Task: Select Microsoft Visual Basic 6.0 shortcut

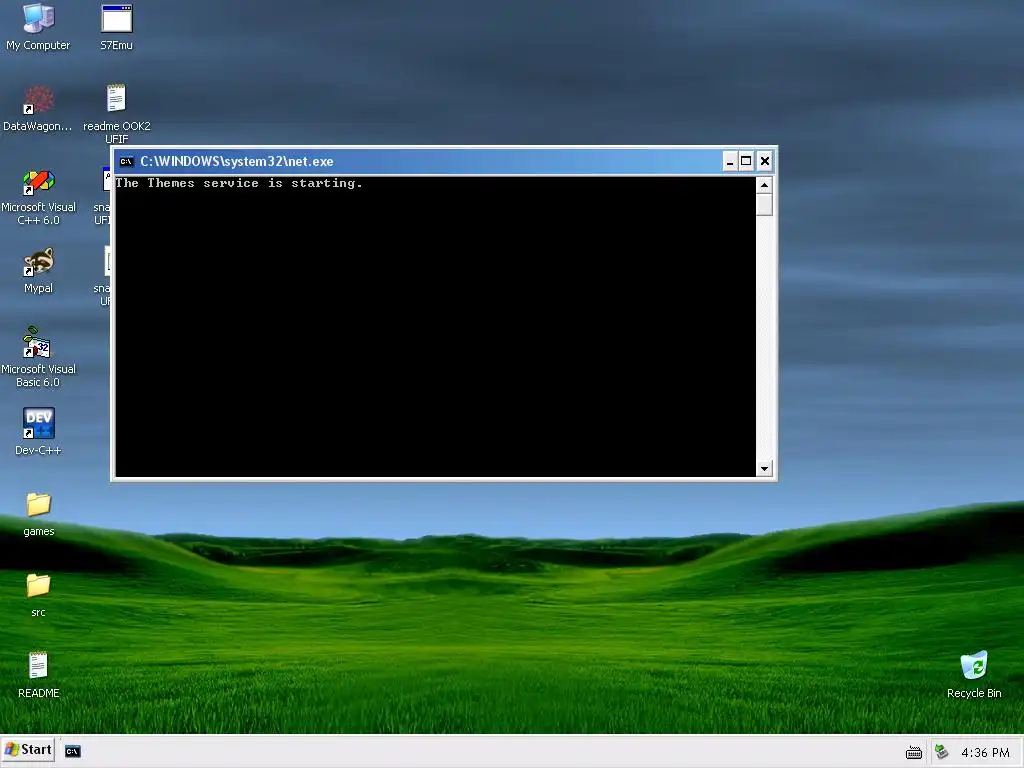Action: pos(38,357)
